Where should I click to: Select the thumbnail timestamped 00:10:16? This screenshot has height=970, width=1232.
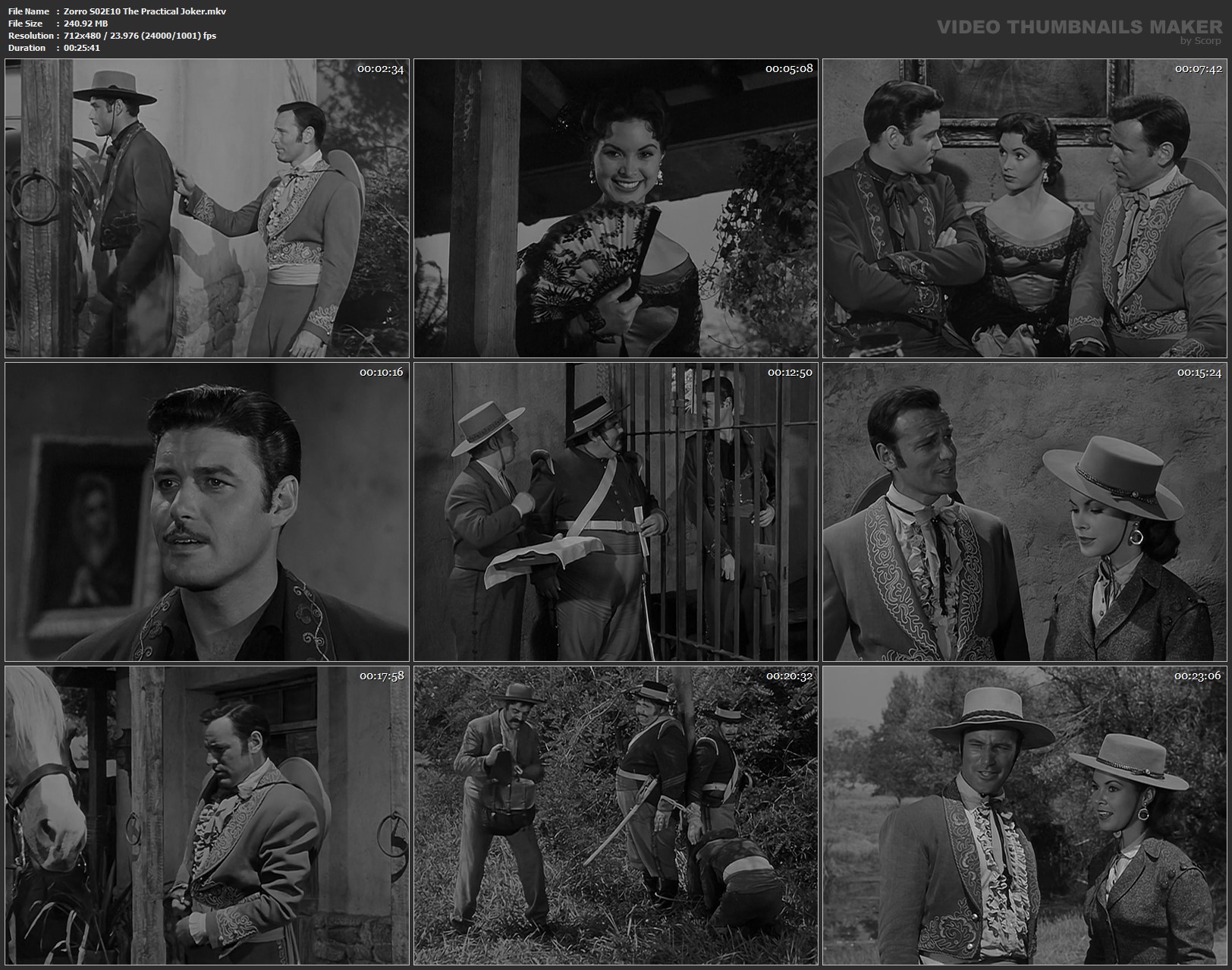click(207, 512)
